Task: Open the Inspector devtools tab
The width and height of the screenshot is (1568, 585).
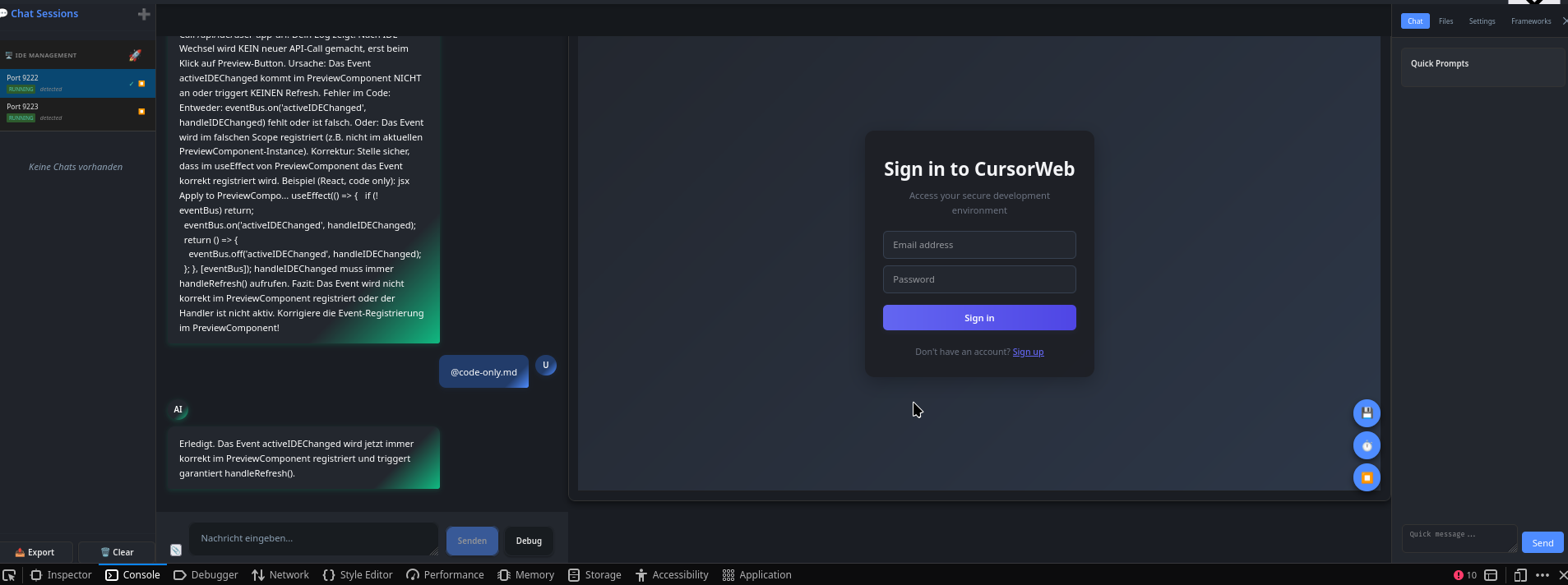Action: pos(61,575)
